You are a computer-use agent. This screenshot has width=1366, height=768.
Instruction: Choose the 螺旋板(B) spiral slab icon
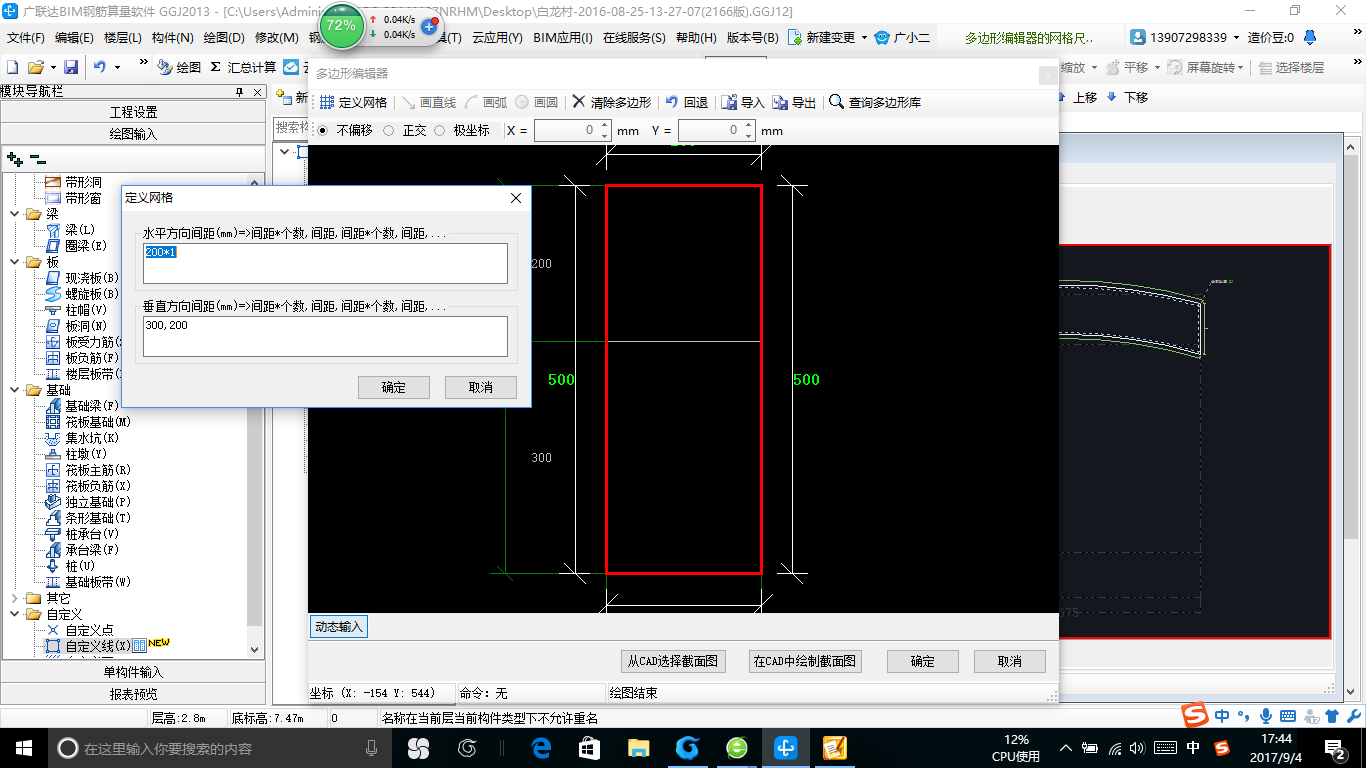(54, 294)
